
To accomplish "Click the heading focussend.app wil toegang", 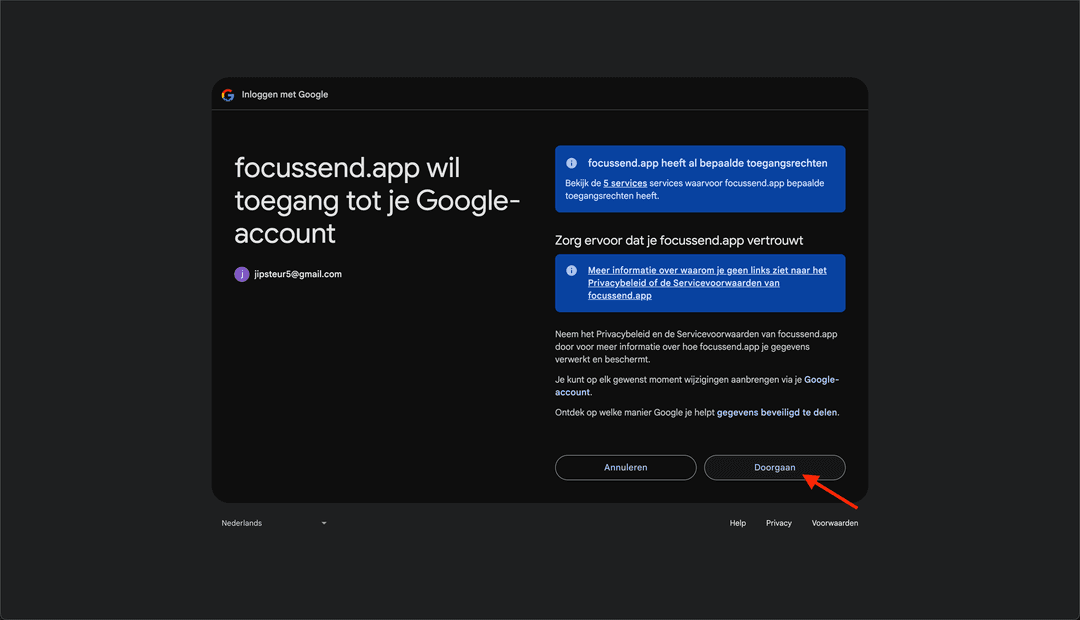I will [377, 200].
